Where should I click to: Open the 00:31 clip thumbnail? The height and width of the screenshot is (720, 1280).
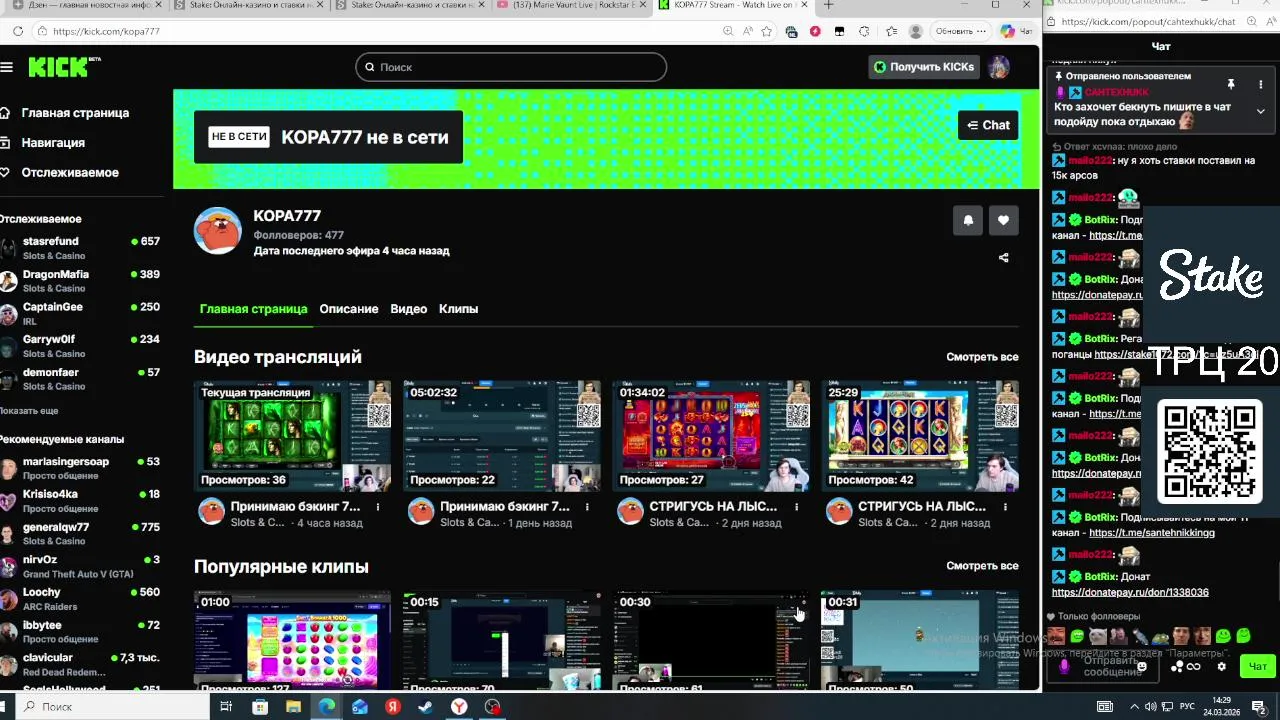920,640
